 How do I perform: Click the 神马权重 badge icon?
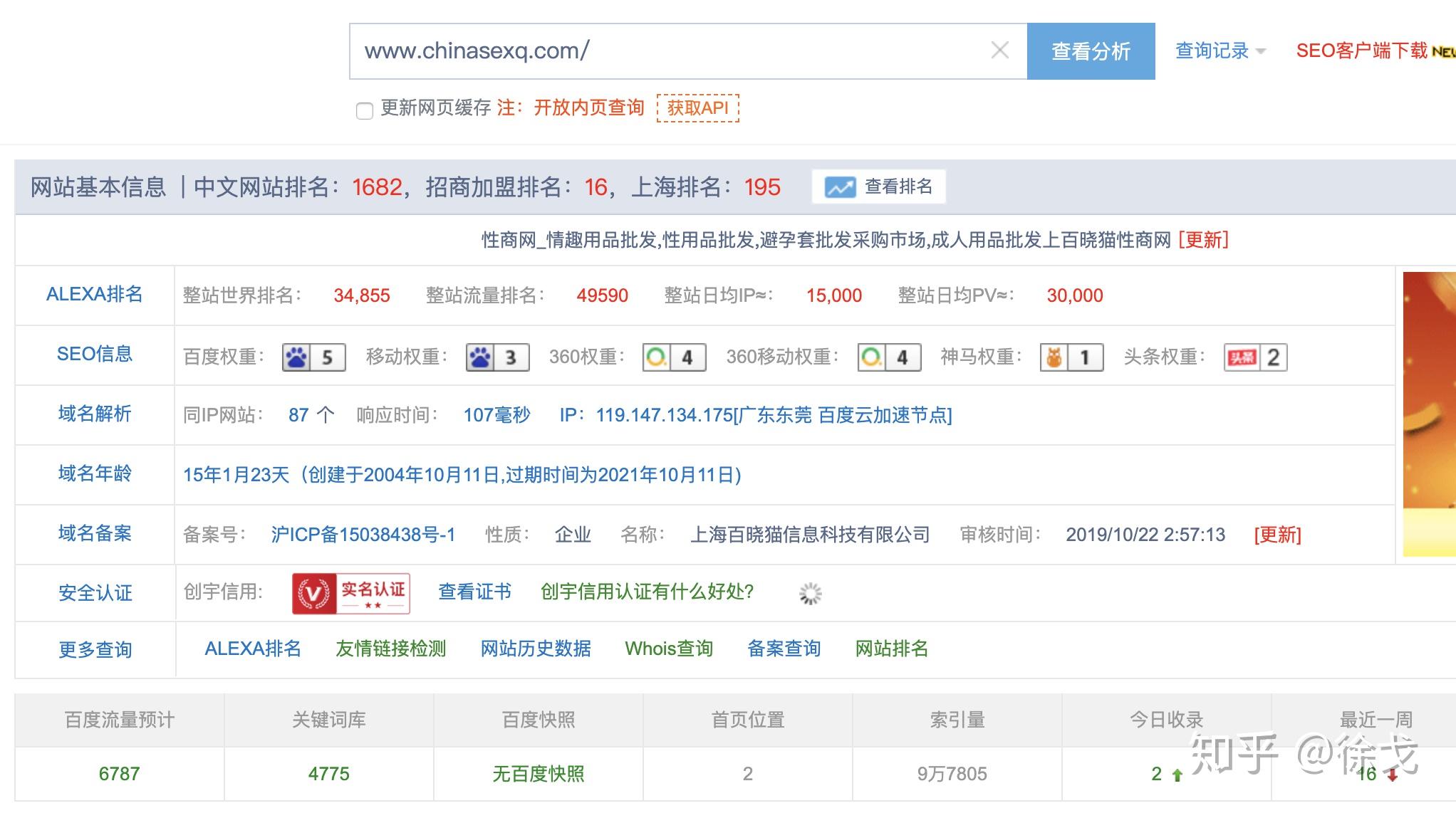1072,357
